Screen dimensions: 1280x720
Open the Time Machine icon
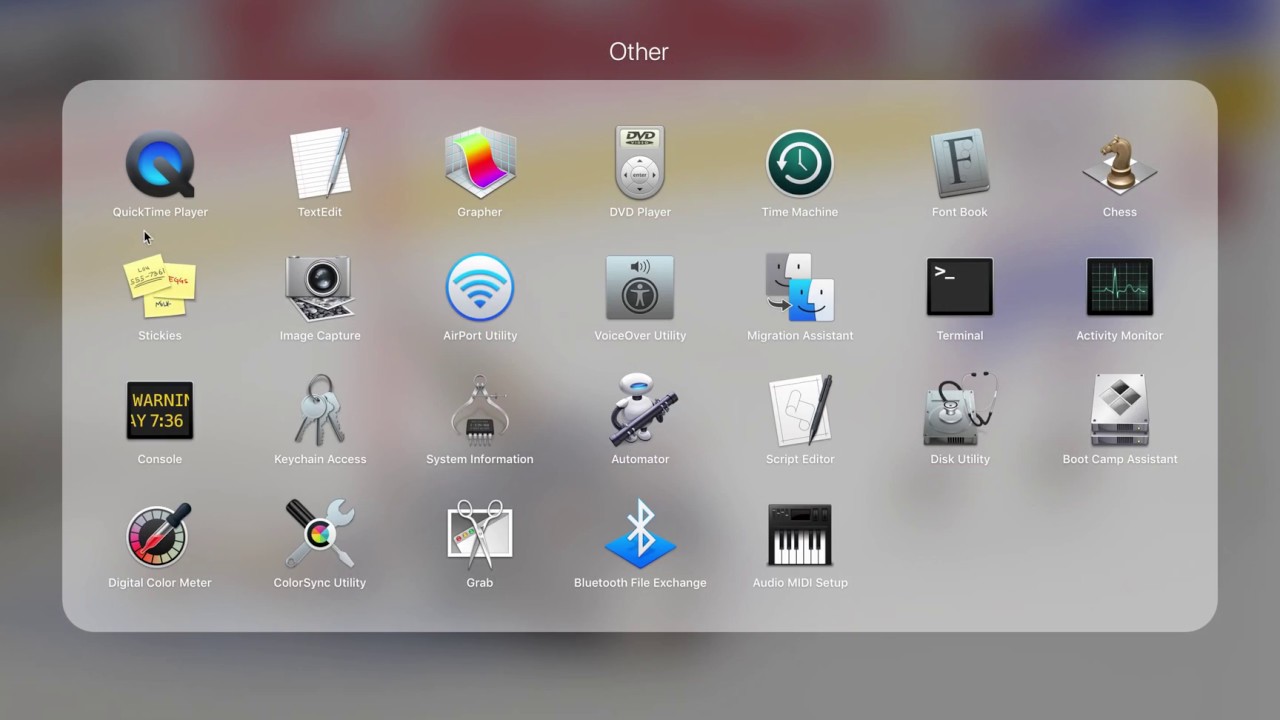click(800, 163)
